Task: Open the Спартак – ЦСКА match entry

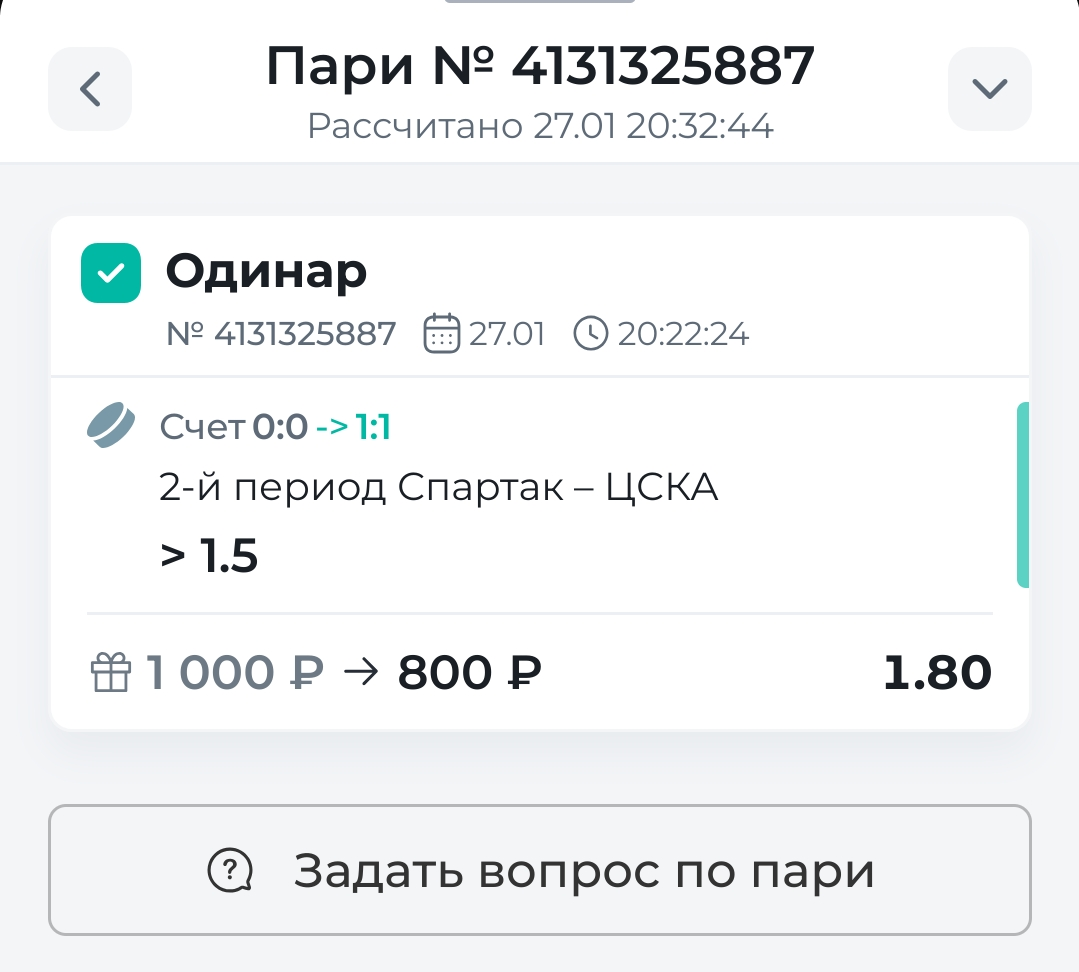Action: [438, 486]
